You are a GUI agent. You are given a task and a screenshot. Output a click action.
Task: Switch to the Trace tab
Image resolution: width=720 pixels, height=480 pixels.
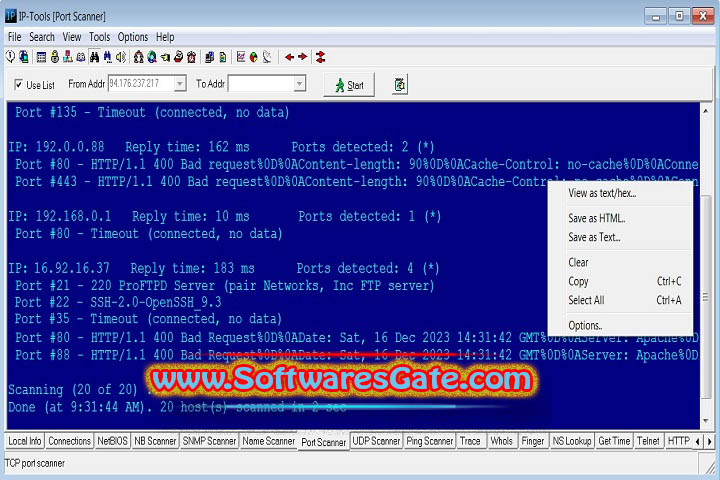[x=470, y=441]
